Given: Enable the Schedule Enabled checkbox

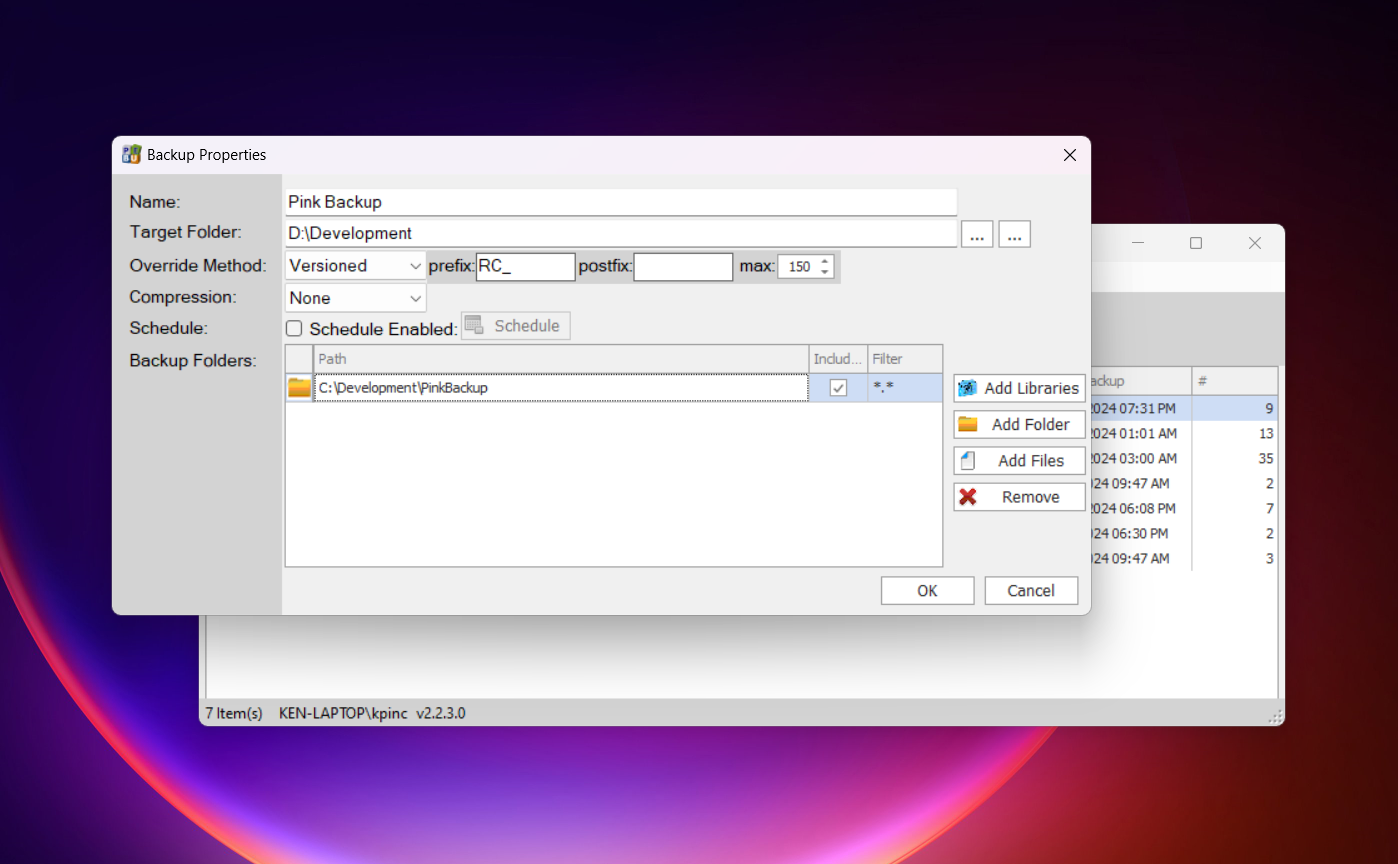Looking at the screenshot, I should [294, 328].
